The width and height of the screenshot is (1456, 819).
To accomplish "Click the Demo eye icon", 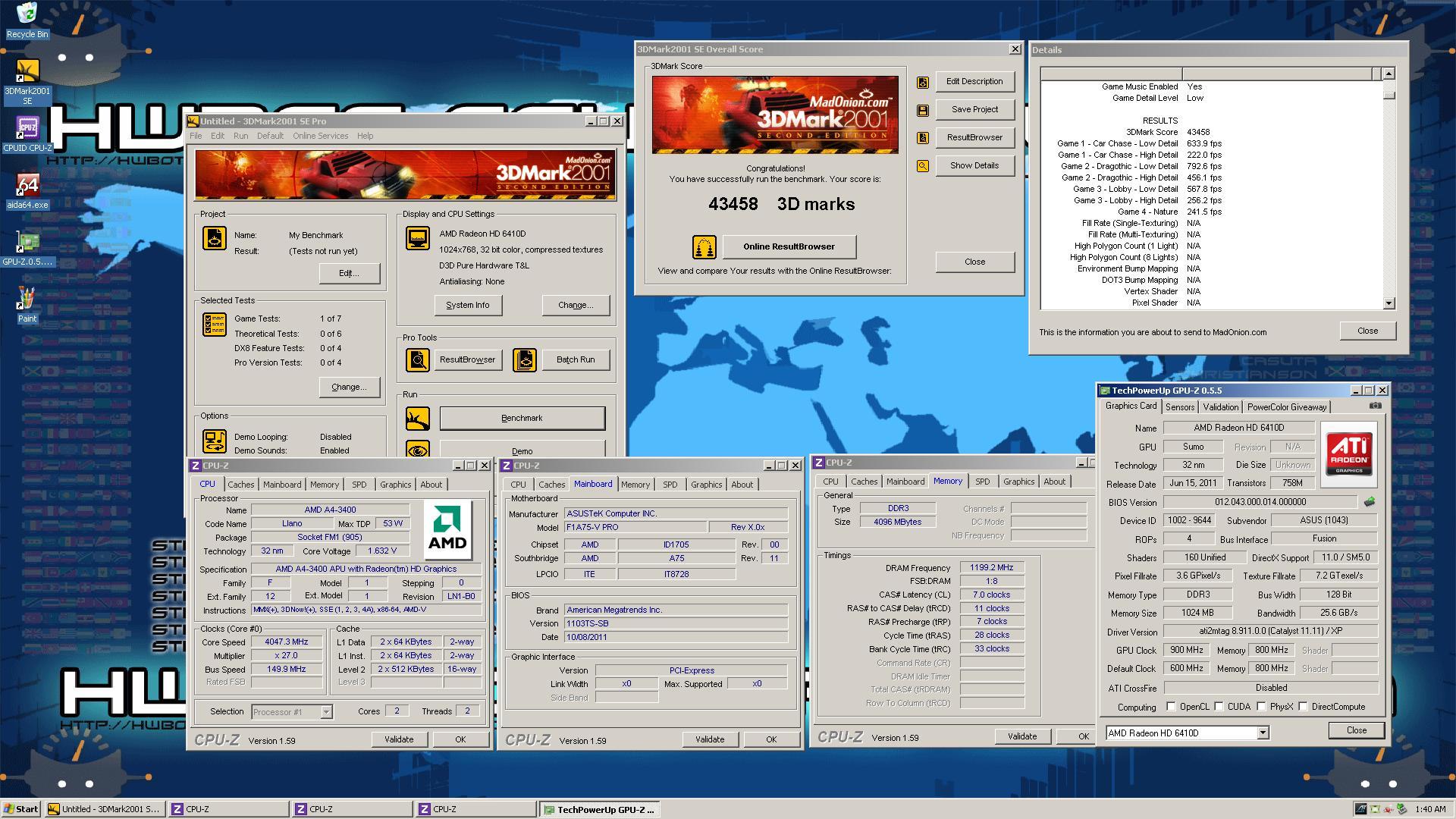I will tap(418, 450).
